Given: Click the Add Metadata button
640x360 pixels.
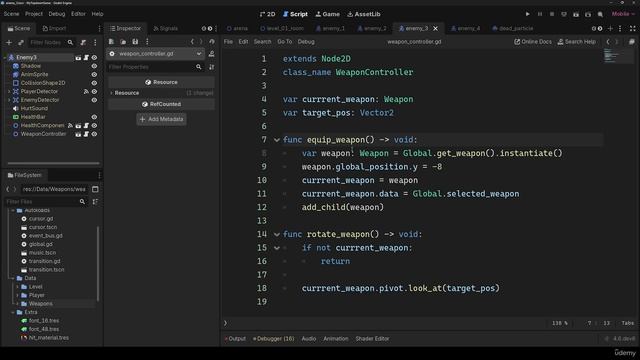Looking at the screenshot, I should click(x=162, y=119).
